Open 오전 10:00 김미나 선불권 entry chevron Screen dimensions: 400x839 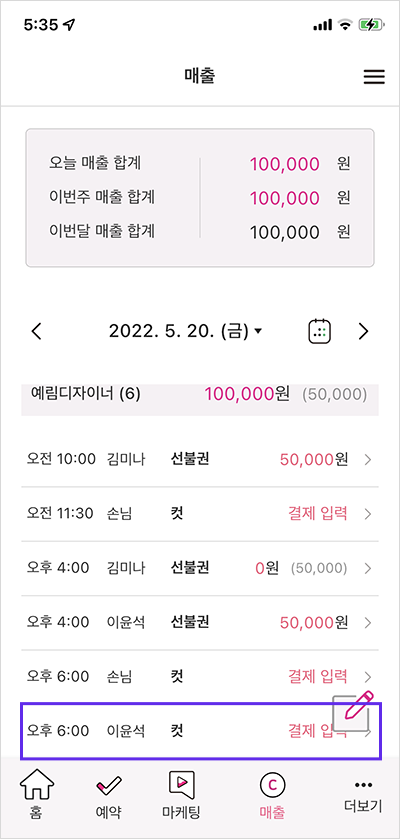(x=367, y=459)
